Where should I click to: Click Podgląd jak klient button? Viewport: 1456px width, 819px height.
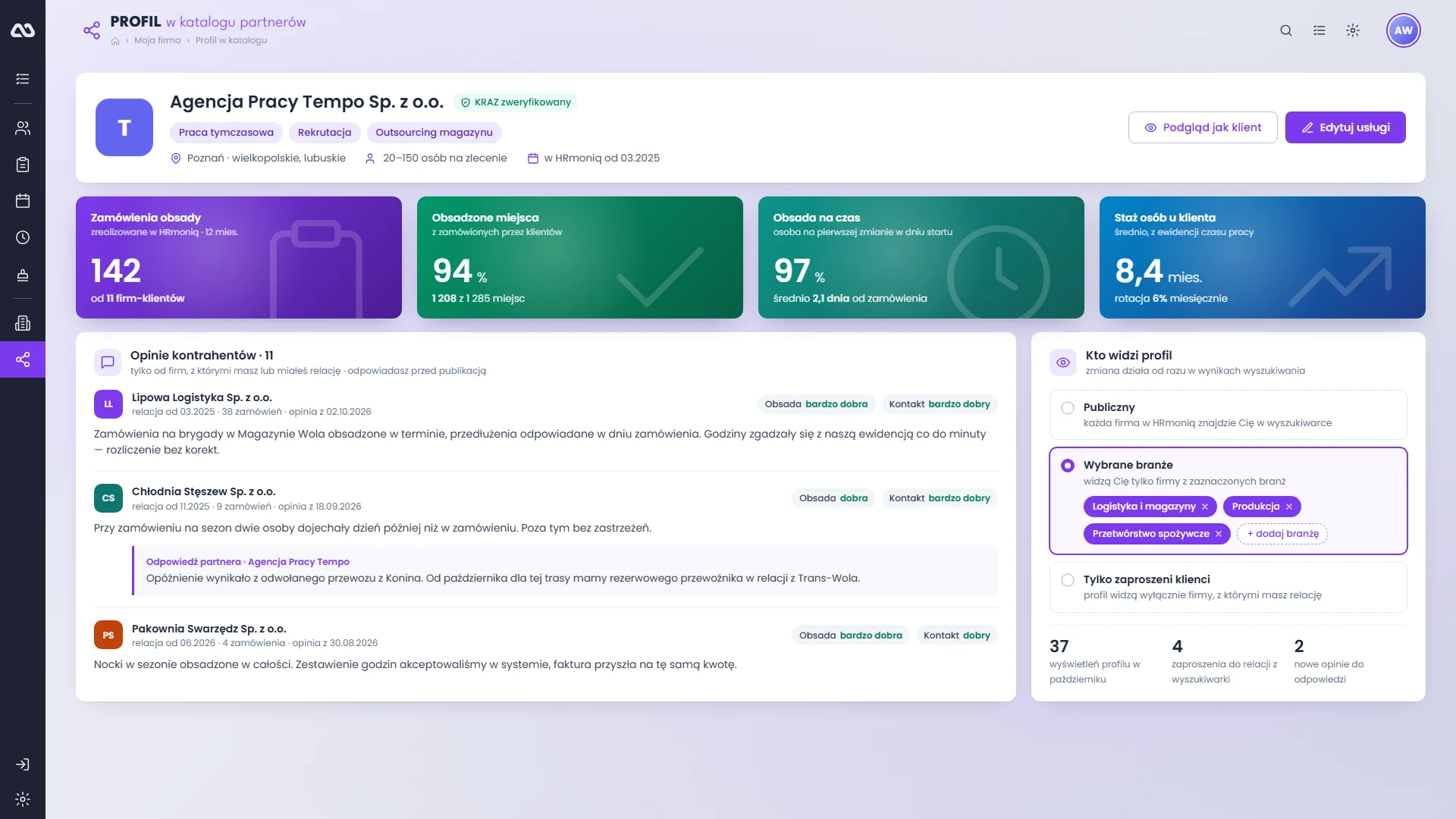(x=1203, y=127)
